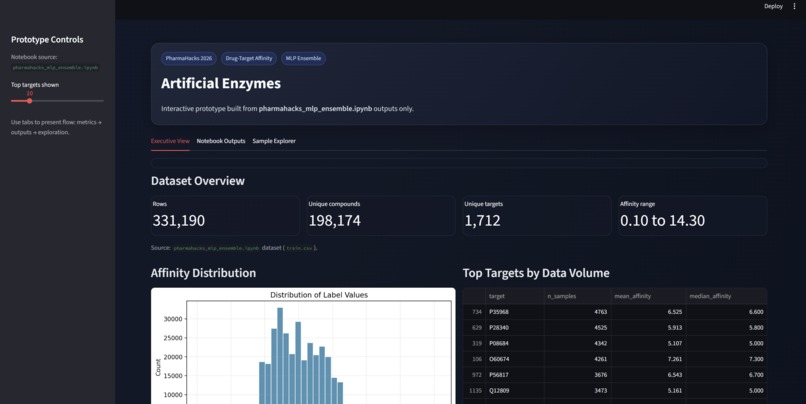Click mean_affinity value 5.913
The height and width of the screenshot is (404, 806).
coord(648,327)
